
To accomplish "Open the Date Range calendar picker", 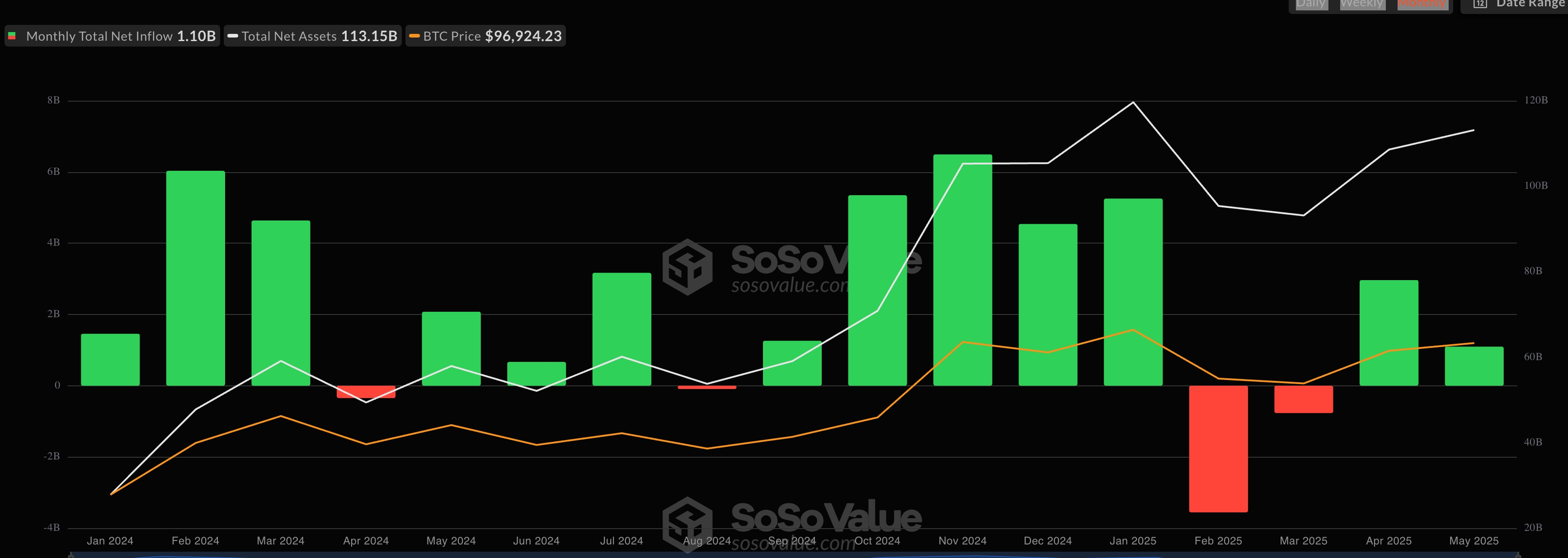I will tap(1514, 4).
